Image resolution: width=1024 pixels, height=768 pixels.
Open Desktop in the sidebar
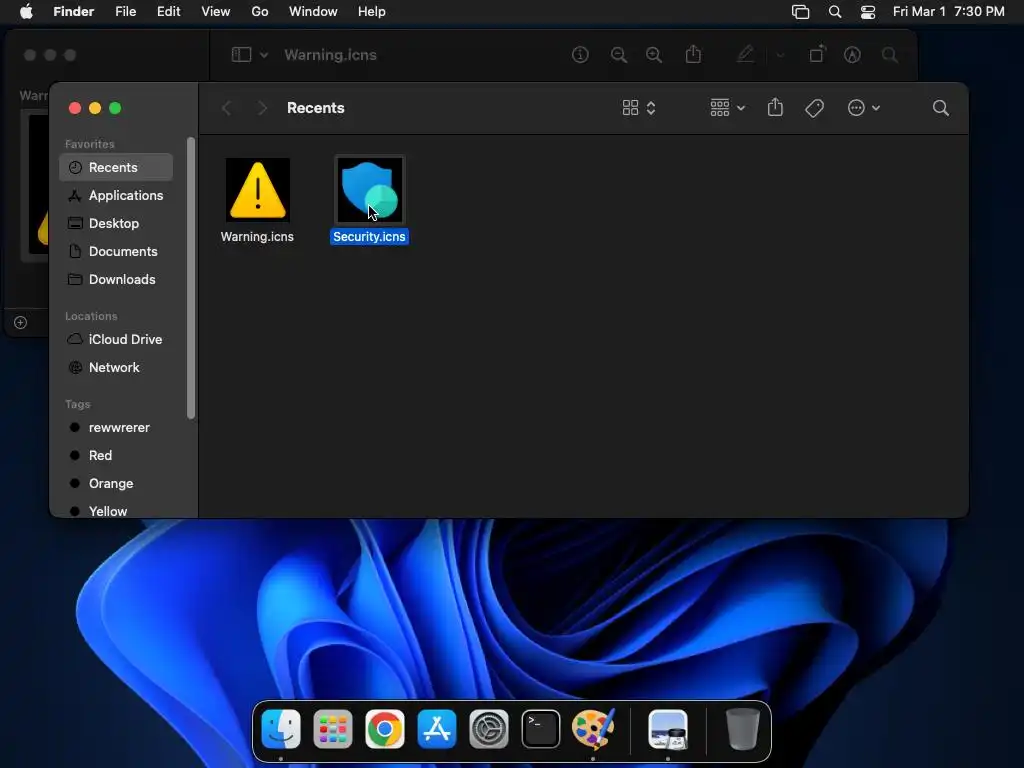[x=116, y=223]
